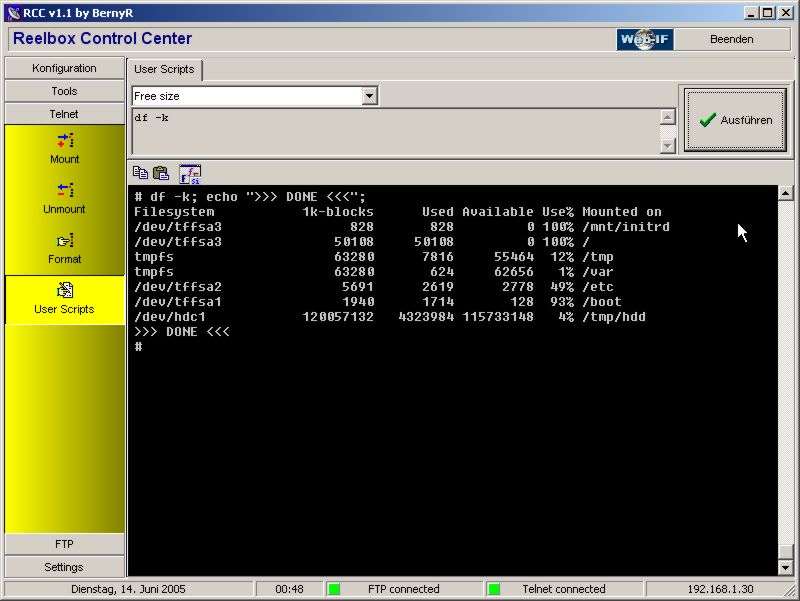Click the /dev/tffsa1 filesystem entry
The height and width of the screenshot is (601, 800).
point(178,302)
